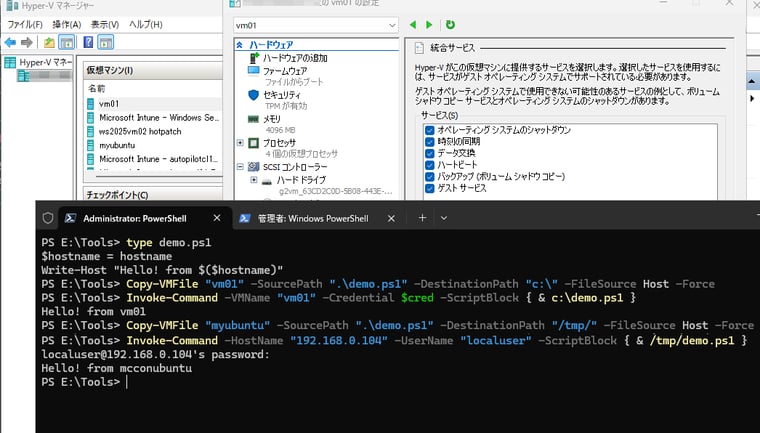Select SCSI コントローラー item
Image resolution: width=760 pixels, height=433 pixels.
pos(295,167)
